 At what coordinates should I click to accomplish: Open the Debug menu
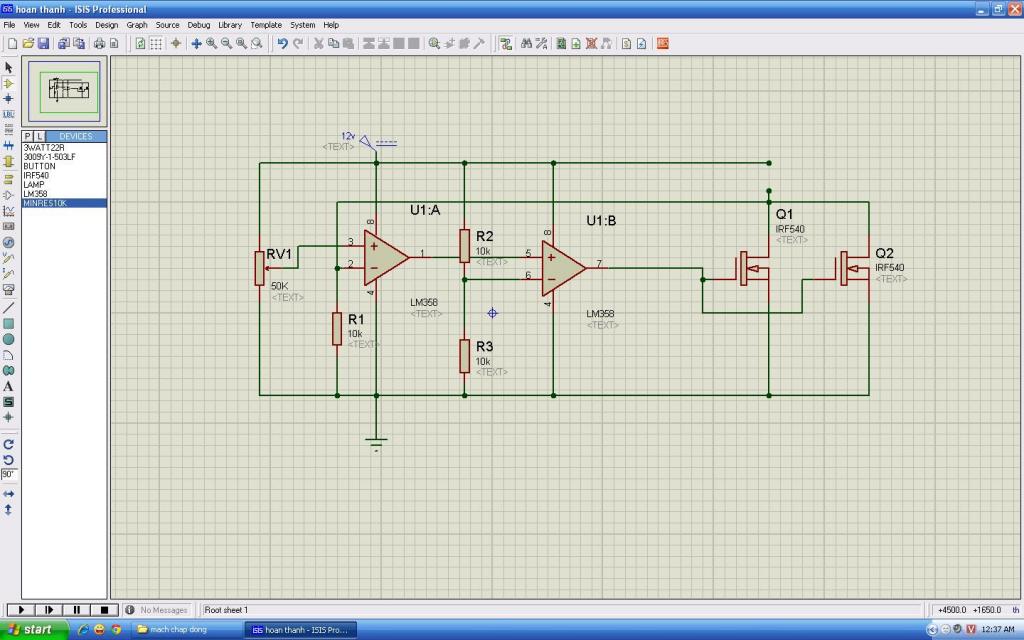199,24
